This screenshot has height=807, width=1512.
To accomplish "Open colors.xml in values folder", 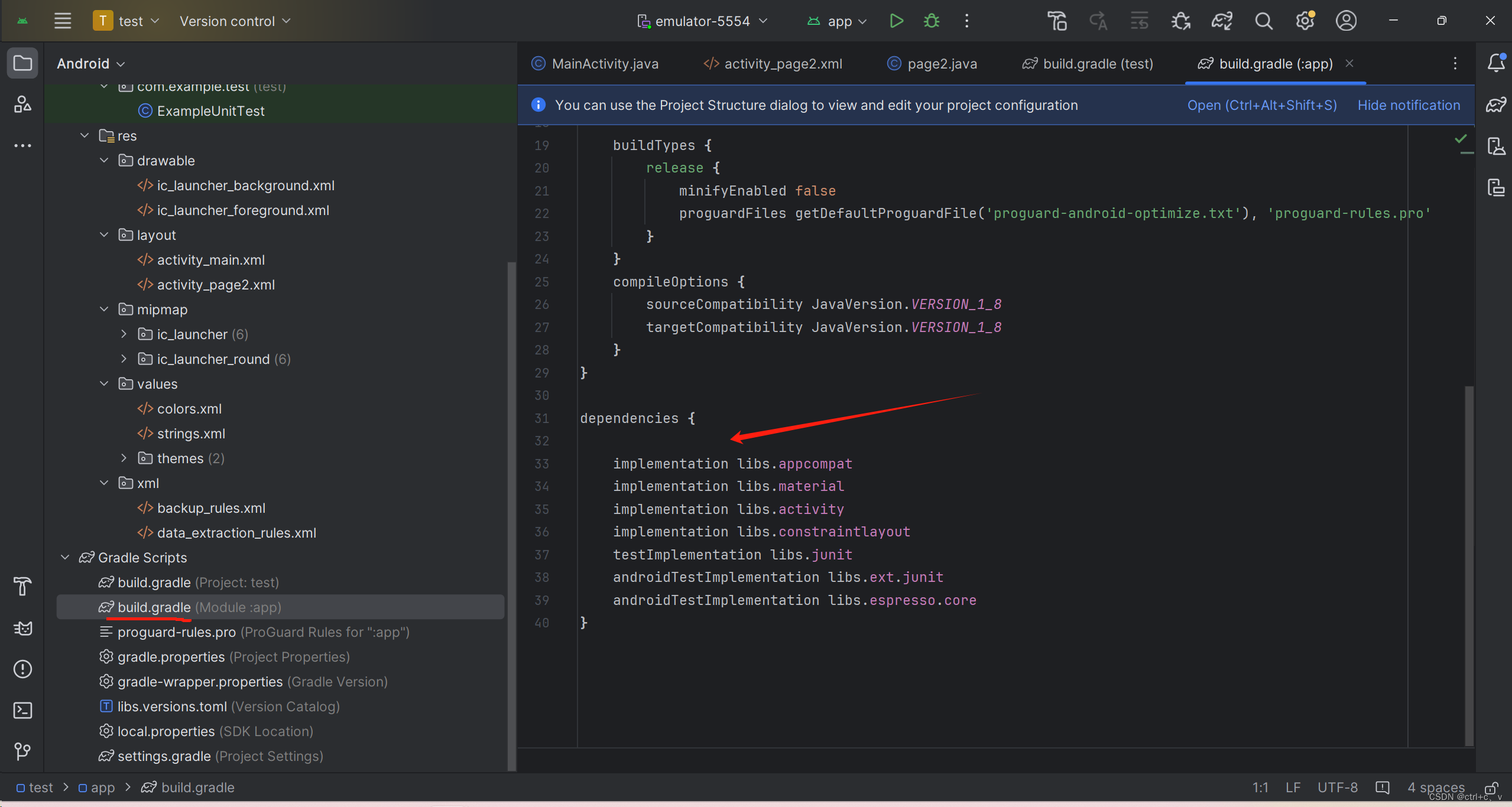I will click(189, 408).
